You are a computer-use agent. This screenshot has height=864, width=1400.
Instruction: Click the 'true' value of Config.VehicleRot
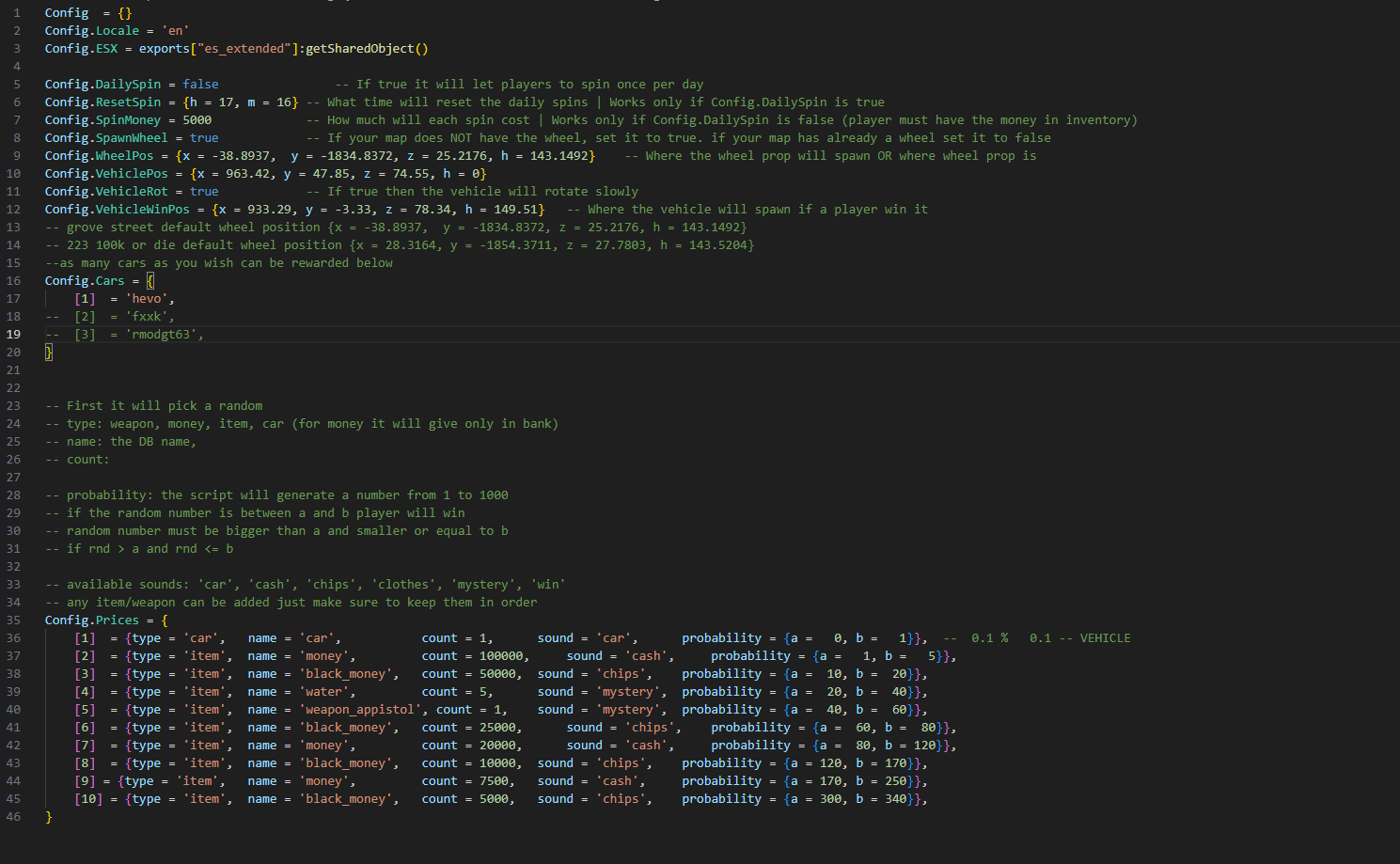(204, 191)
